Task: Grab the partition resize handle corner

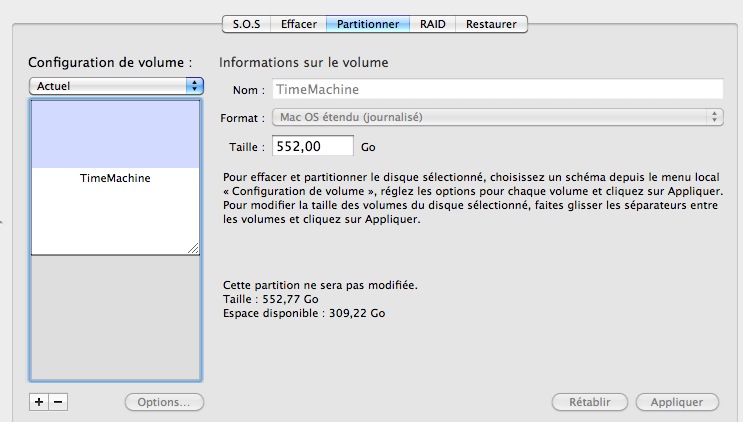Action: pyautogui.click(x=193, y=248)
